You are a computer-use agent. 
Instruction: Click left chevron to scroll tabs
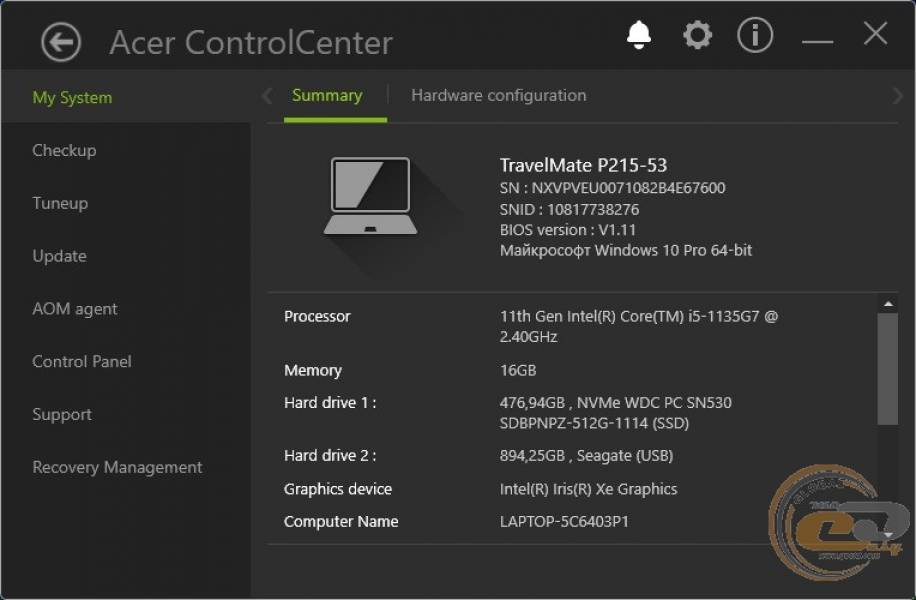[x=268, y=96]
